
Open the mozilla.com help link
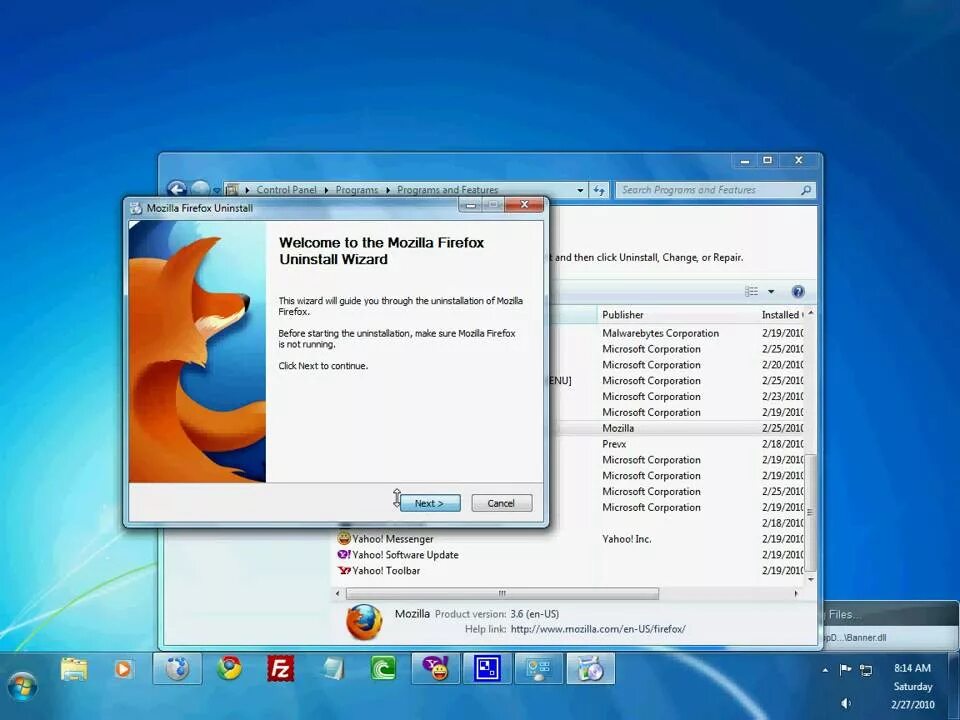pyautogui.click(x=598, y=629)
